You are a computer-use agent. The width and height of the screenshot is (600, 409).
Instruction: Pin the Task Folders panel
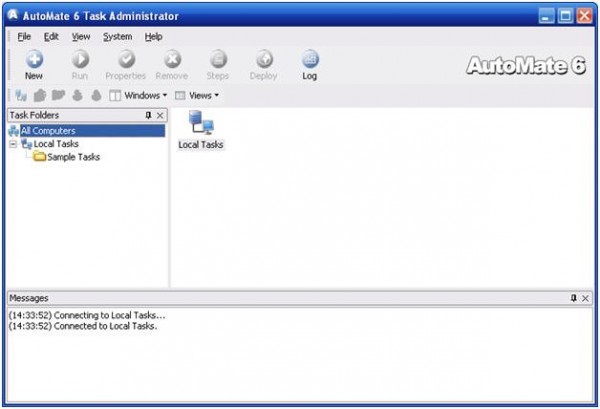pos(148,115)
